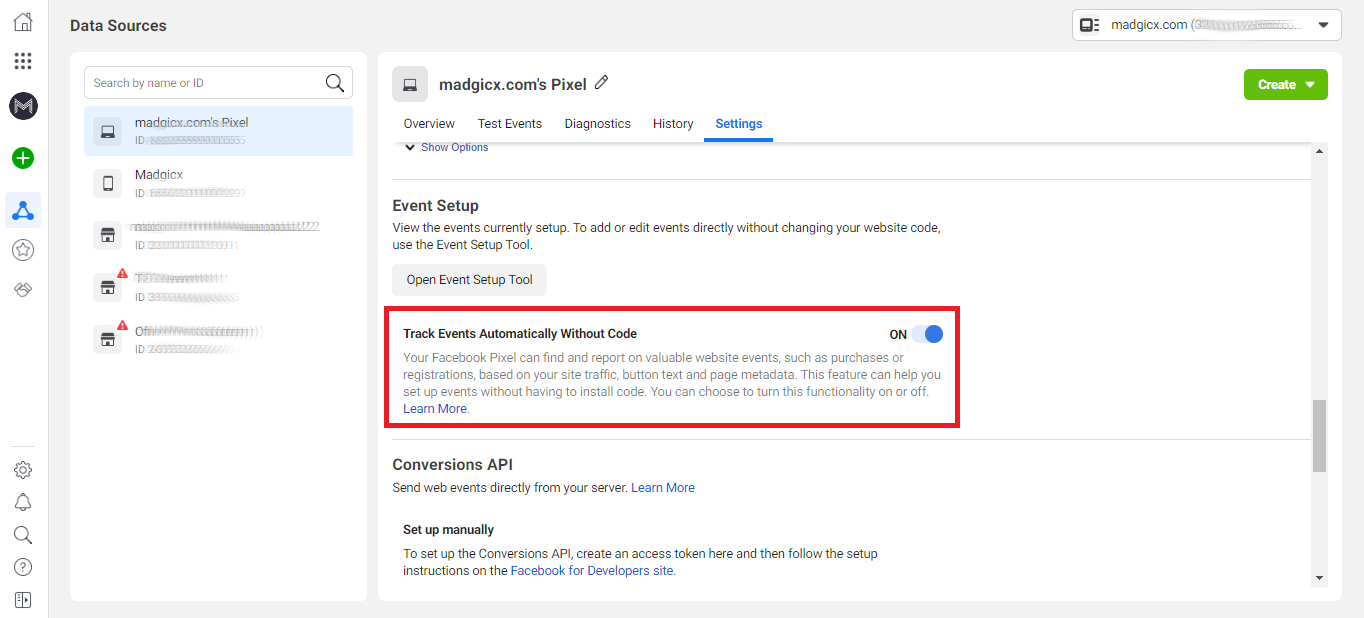Click the Set up manually subheading
Screen dimensions: 1364x618
click(x=448, y=530)
